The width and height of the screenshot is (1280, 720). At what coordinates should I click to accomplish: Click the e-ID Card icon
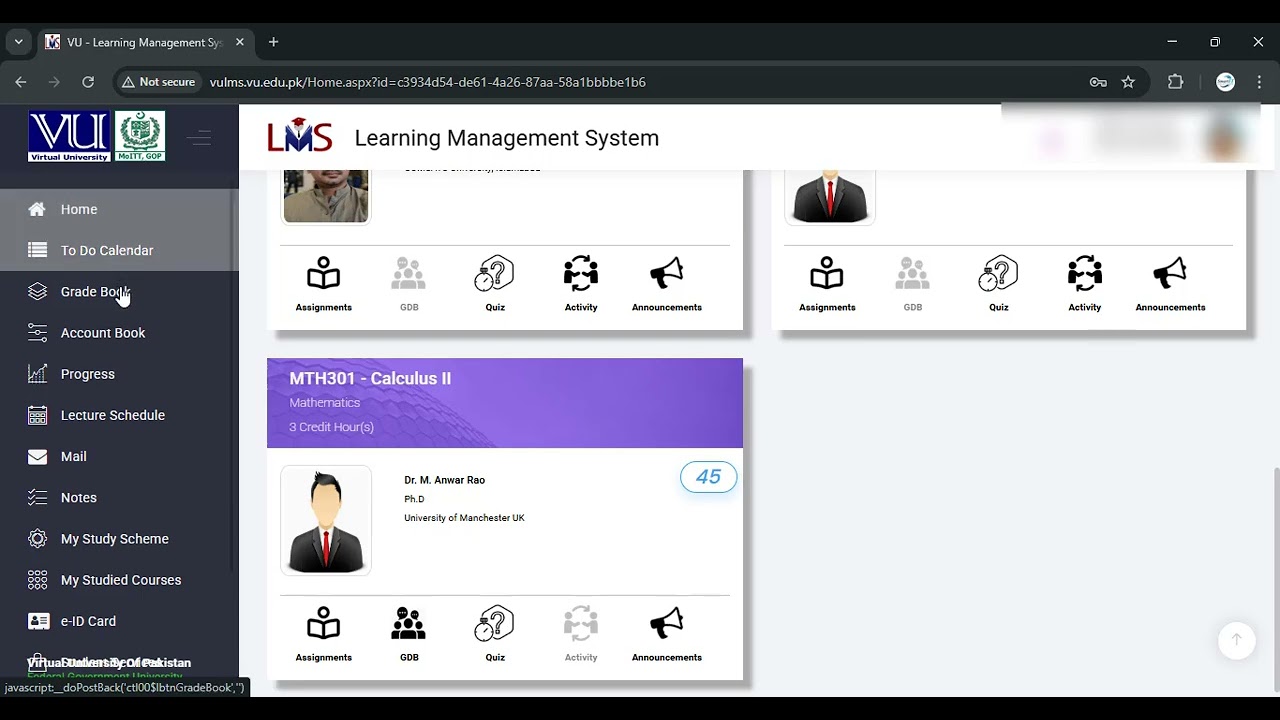pos(37,621)
